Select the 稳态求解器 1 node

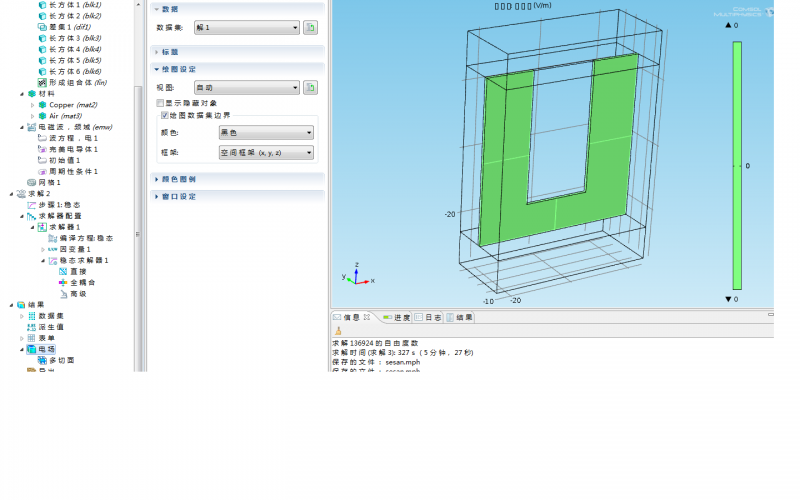[x=79, y=260]
